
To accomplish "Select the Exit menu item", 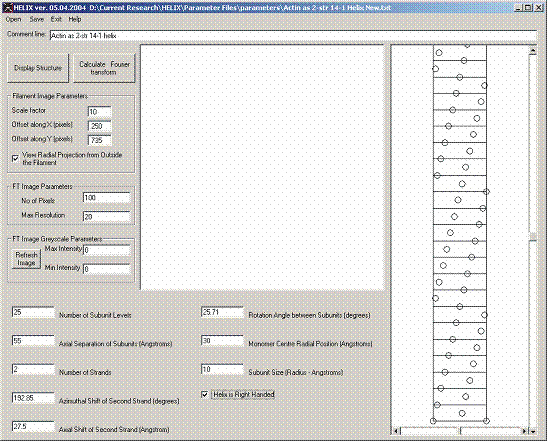I will coord(56,20).
